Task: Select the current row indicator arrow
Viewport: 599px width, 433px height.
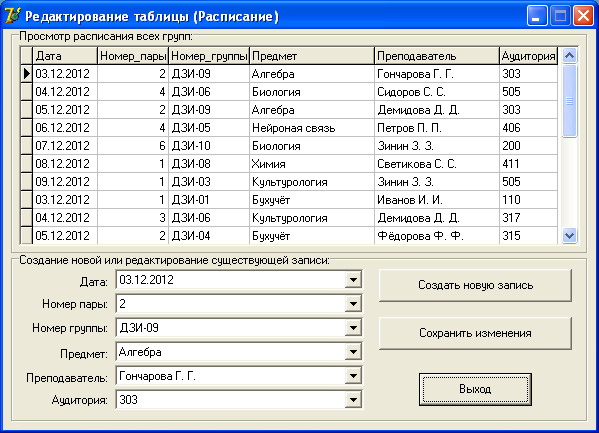Action: [x=26, y=73]
